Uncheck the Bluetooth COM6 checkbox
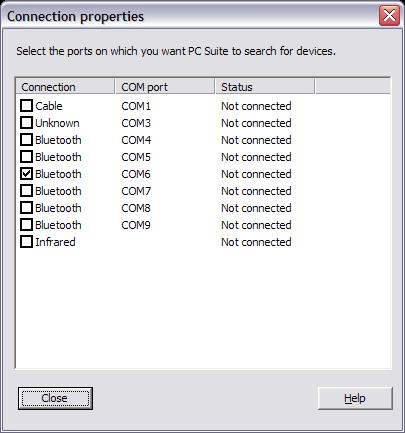 (x=26, y=174)
